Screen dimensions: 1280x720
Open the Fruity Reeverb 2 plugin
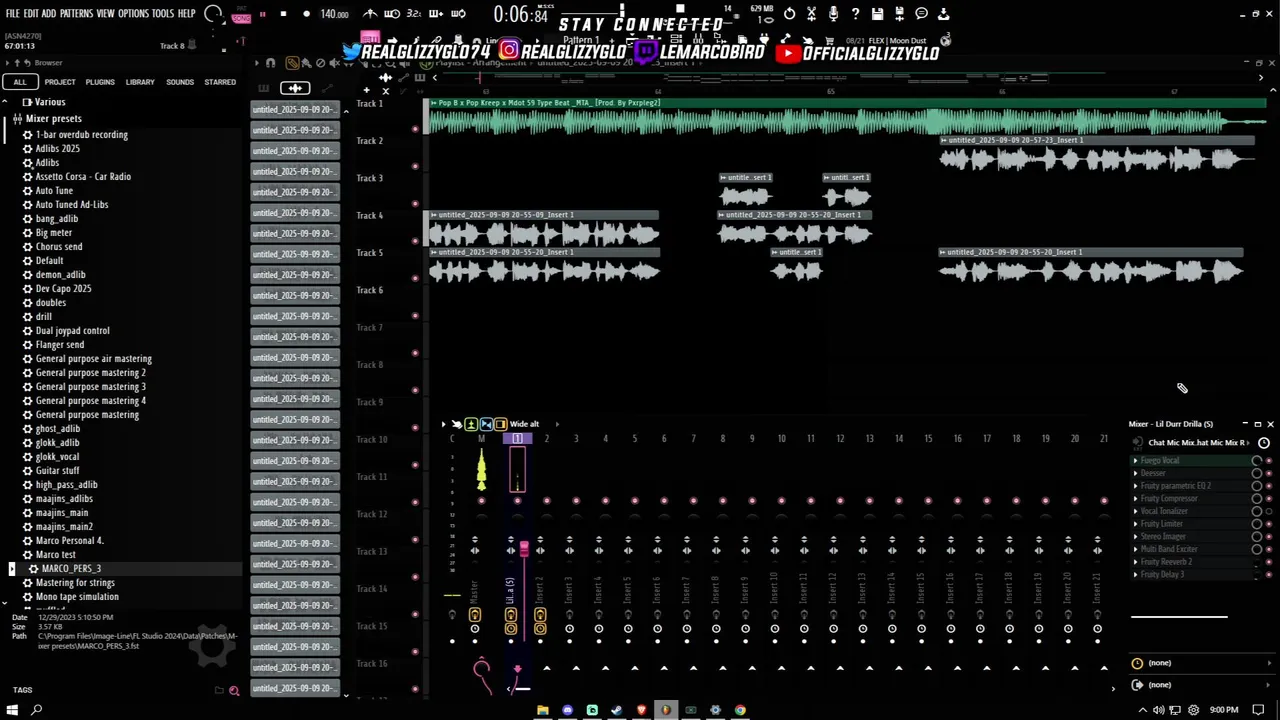(x=1166, y=562)
